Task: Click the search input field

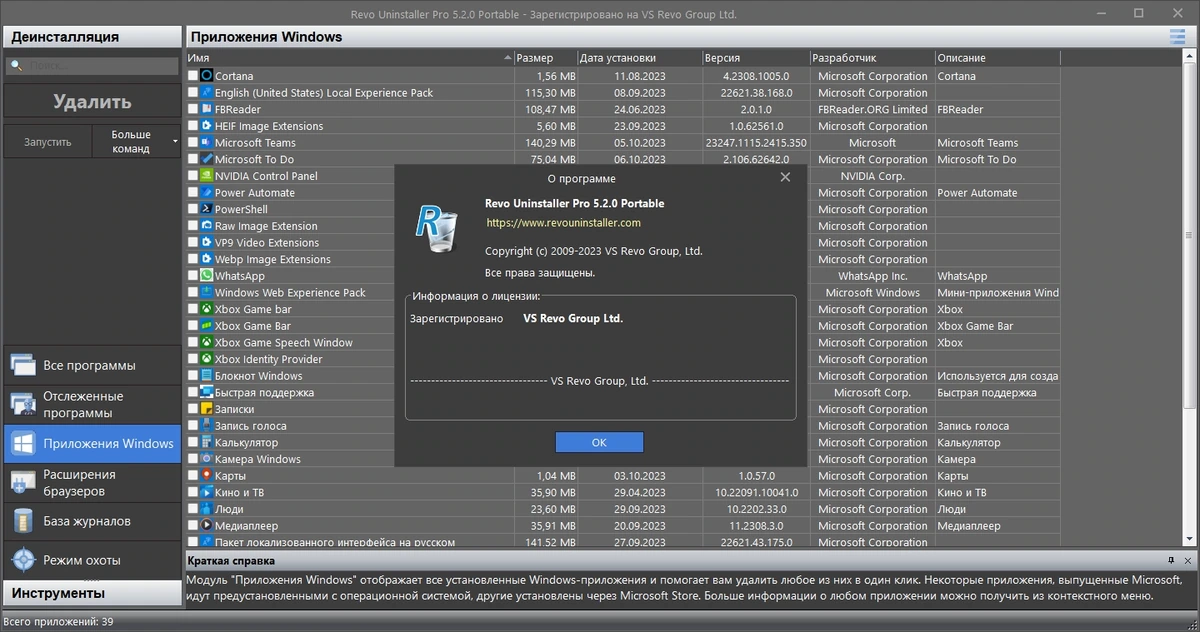Action: point(92,66)
